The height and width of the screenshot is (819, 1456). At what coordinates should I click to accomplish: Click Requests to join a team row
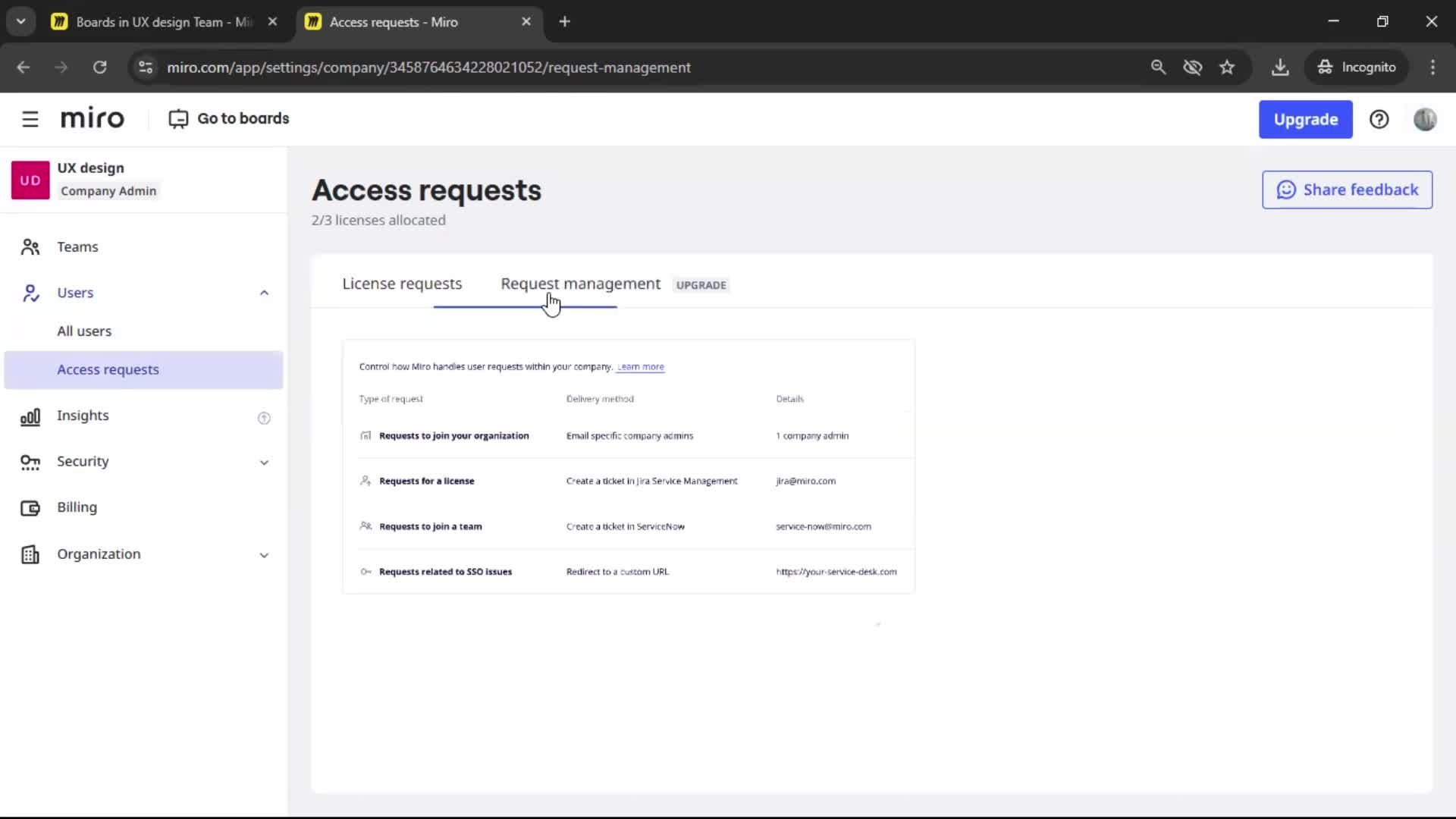click(628, 526)
